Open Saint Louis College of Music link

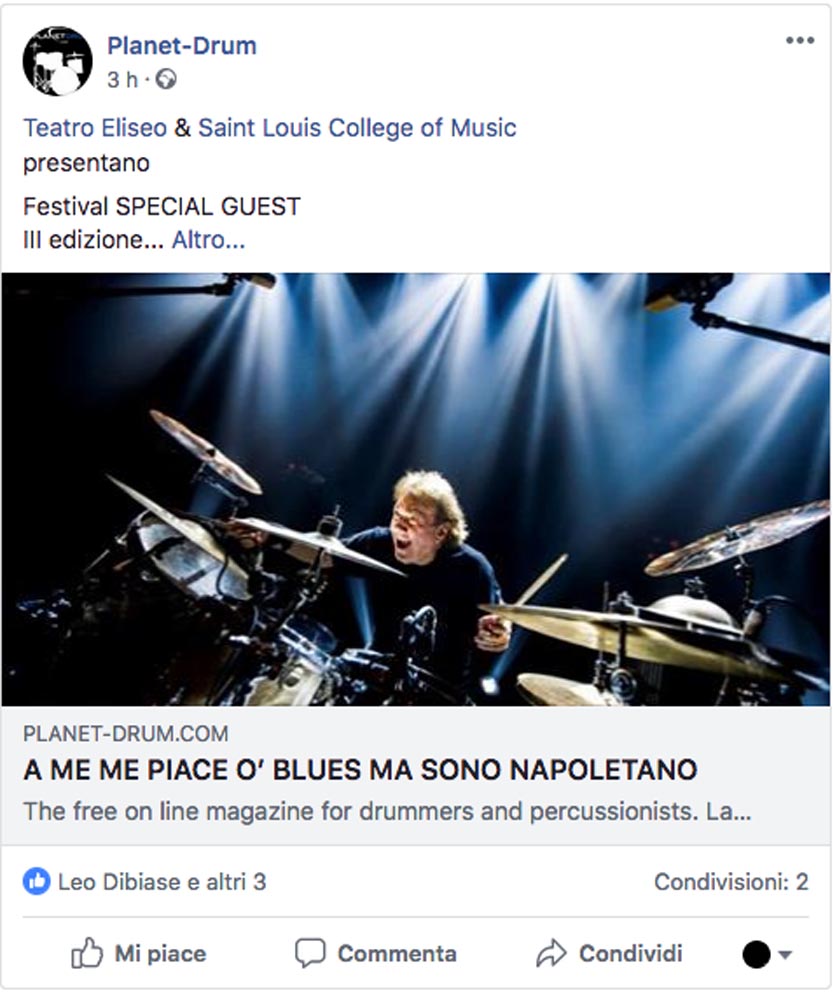(357, 128)
